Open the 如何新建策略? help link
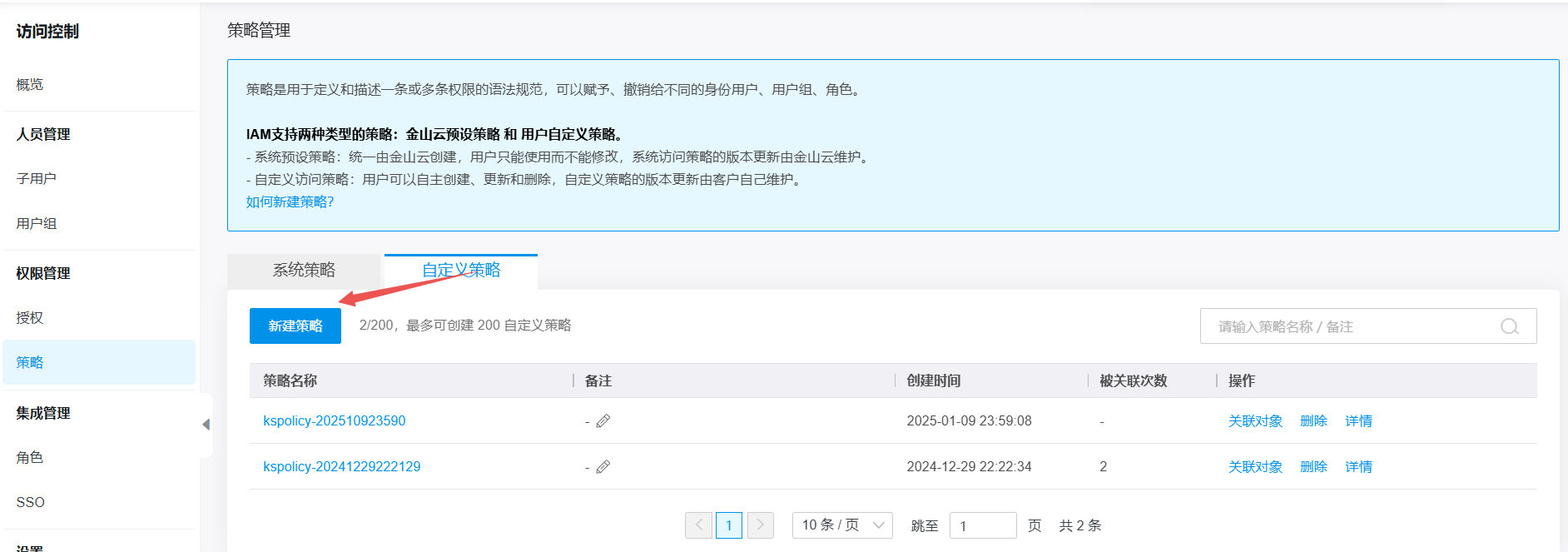The image size is (1568, 552). 290,202
